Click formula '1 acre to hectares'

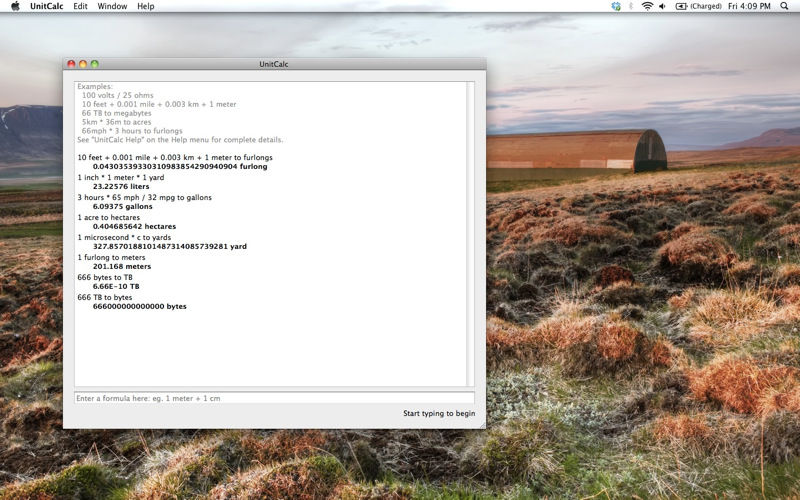point(109,217)
